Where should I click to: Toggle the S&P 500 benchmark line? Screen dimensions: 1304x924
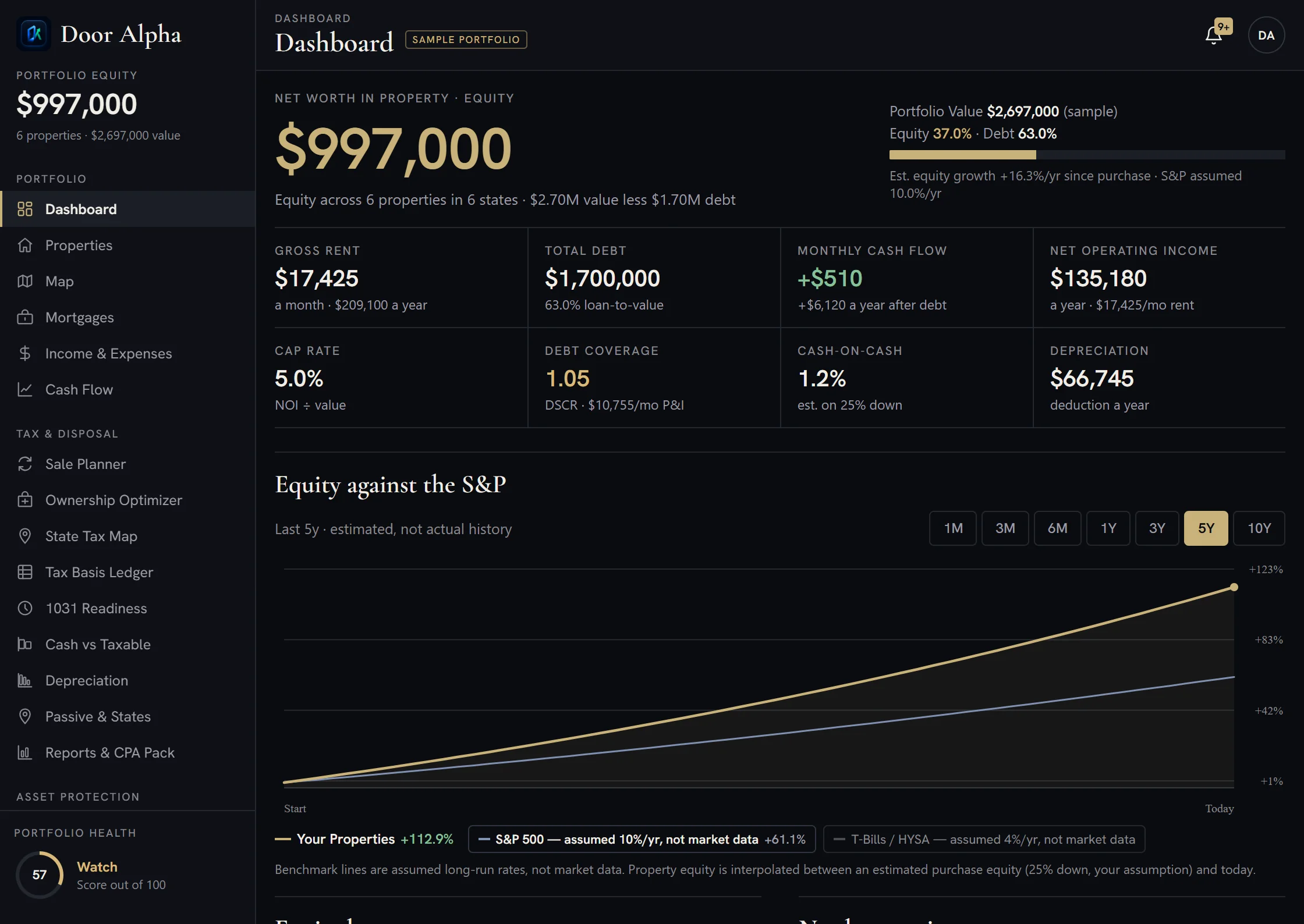(x=642, y=839)
